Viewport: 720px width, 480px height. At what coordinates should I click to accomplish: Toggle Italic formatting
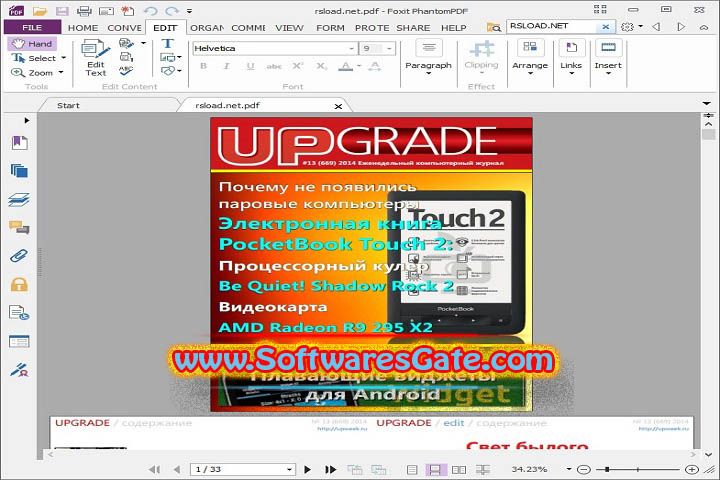click(226, 66)
